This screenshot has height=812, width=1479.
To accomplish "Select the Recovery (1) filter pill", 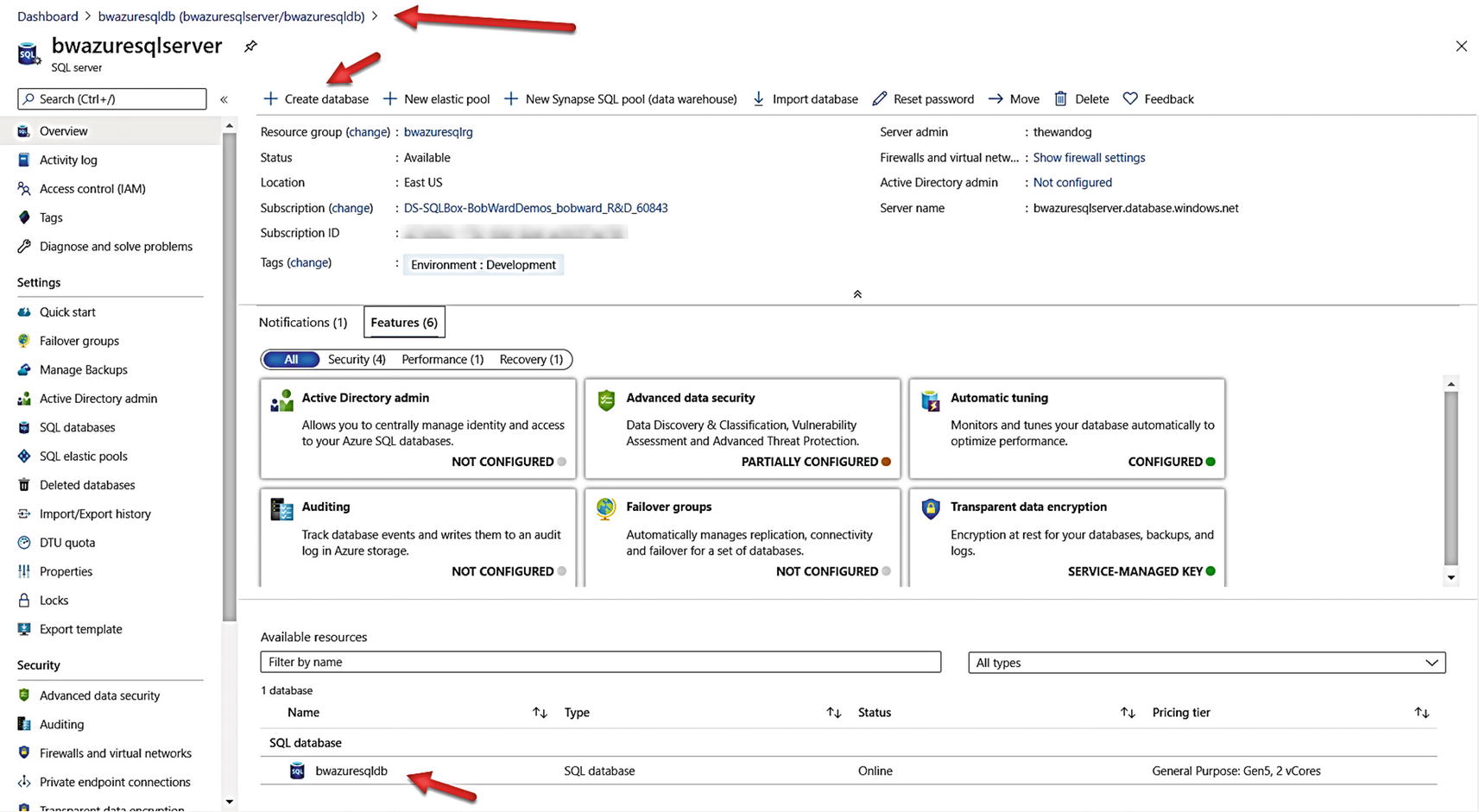I will pyautogui.click(x=531, y=359).
